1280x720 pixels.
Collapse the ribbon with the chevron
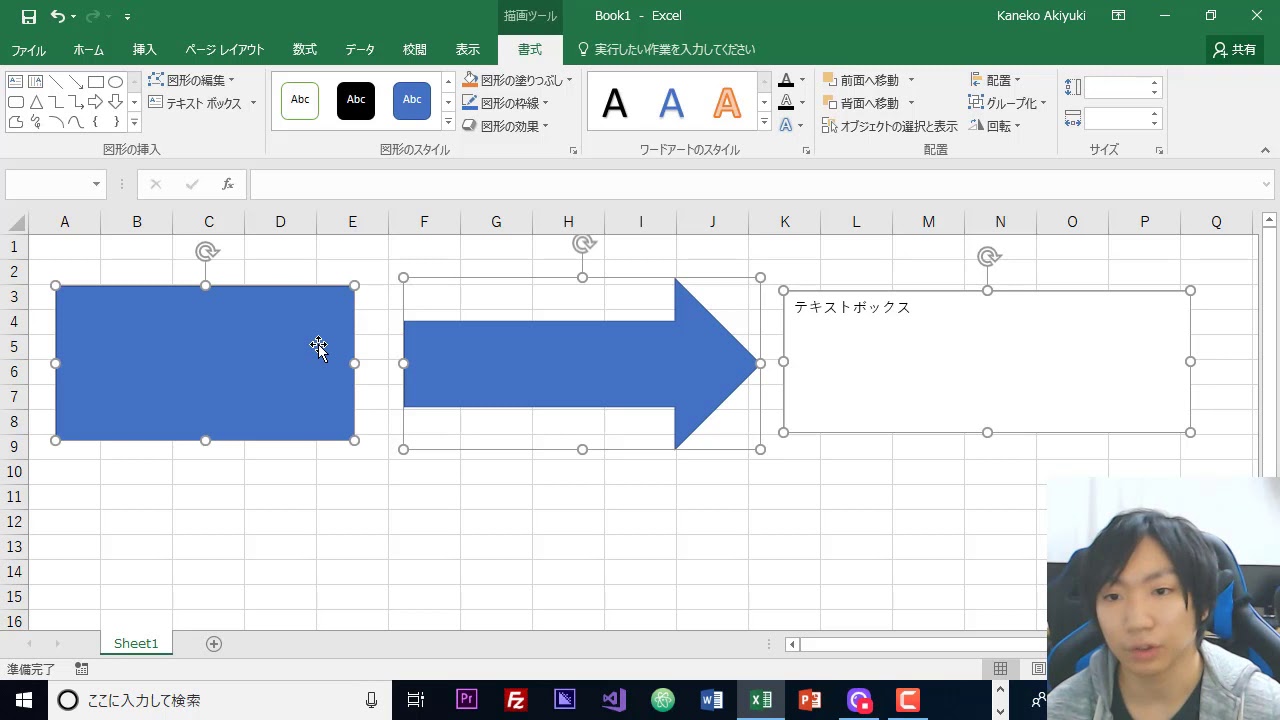(1265, 151)
